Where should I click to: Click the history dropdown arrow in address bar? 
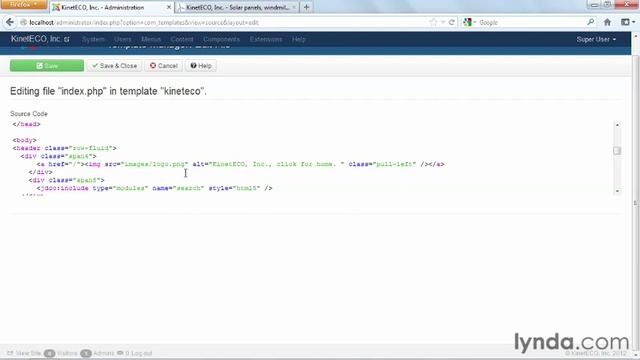443,22
